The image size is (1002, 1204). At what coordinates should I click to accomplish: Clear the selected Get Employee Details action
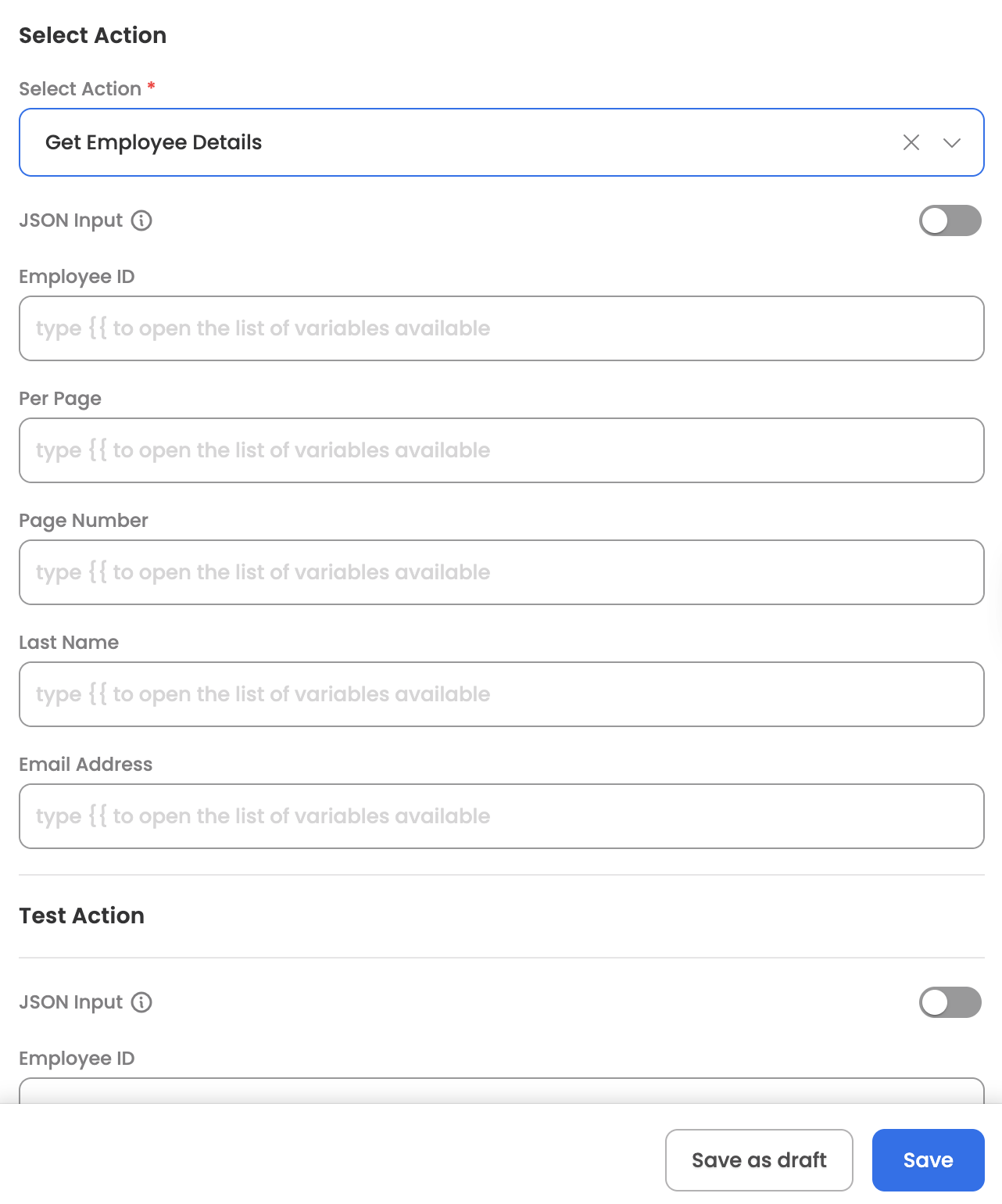(x=911, y=142)
